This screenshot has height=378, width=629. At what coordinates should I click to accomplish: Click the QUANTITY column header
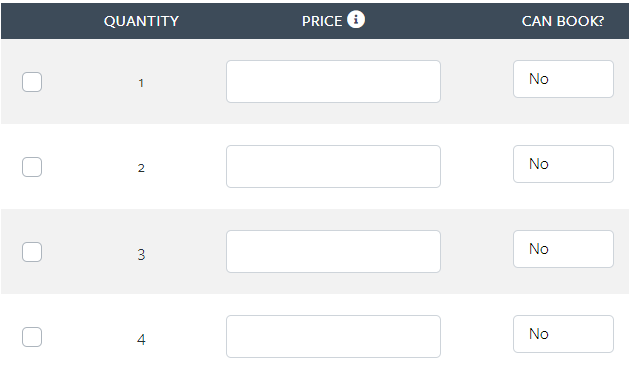click(x=141, y=21)
